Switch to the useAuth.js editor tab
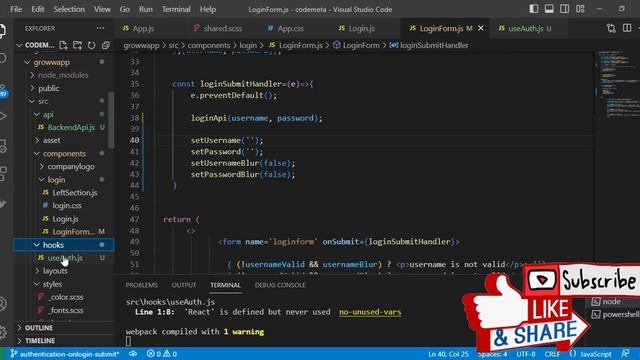This screenshot has height=360, width=640. pyautogui.click(x=525, y=29)
